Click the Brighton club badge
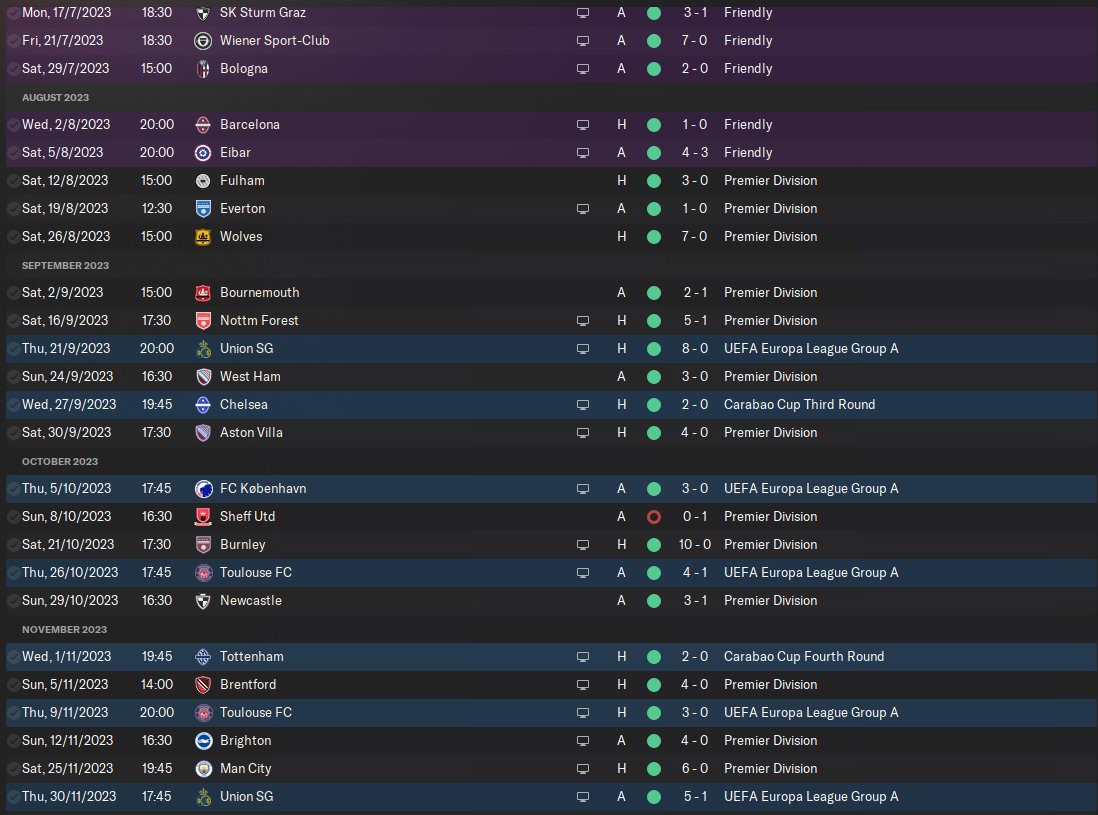The image size is (1098, 815). click(203, 741)
